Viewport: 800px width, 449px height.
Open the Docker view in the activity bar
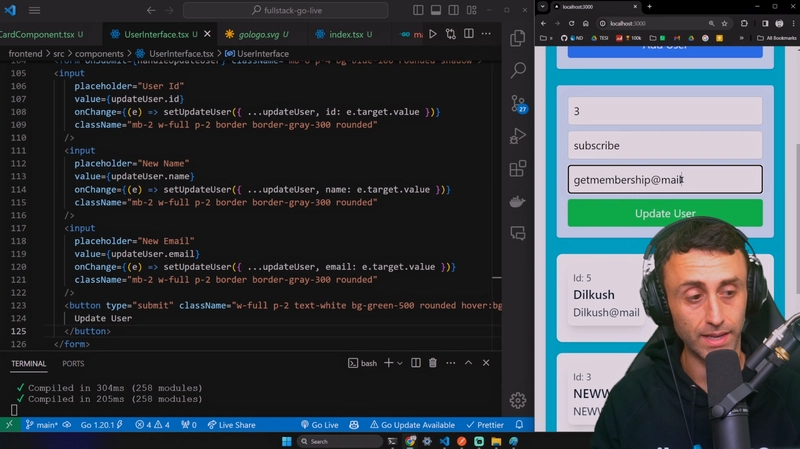click(x=517, y=202)
